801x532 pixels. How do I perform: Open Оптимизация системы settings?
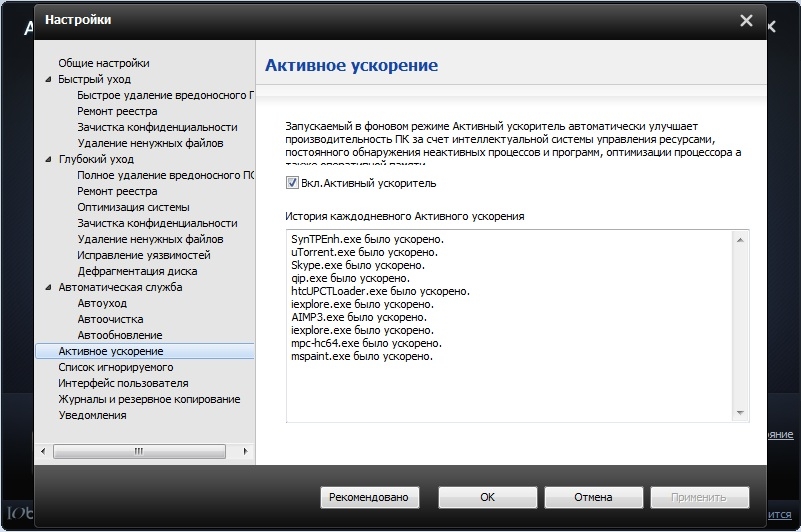pos(132,207)
